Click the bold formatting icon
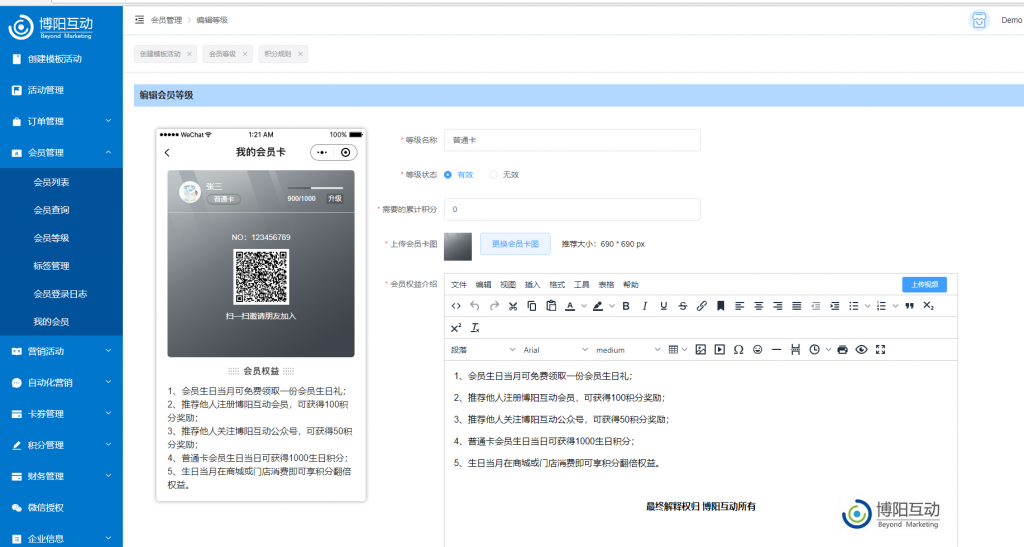 click(x=626, y=306)
